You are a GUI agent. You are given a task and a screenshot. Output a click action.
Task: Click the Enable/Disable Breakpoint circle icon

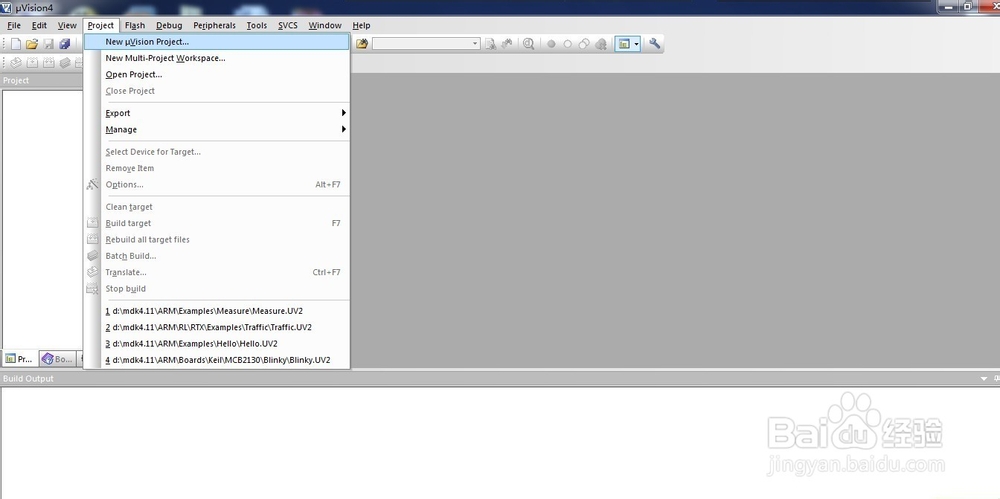click(568, 44)
